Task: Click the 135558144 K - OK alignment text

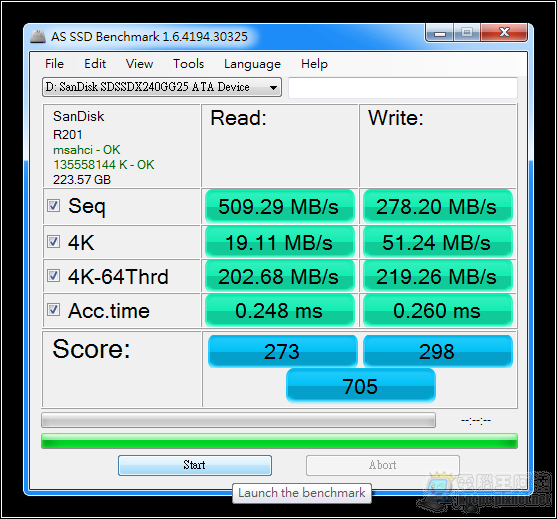Action: pos(104,164)
